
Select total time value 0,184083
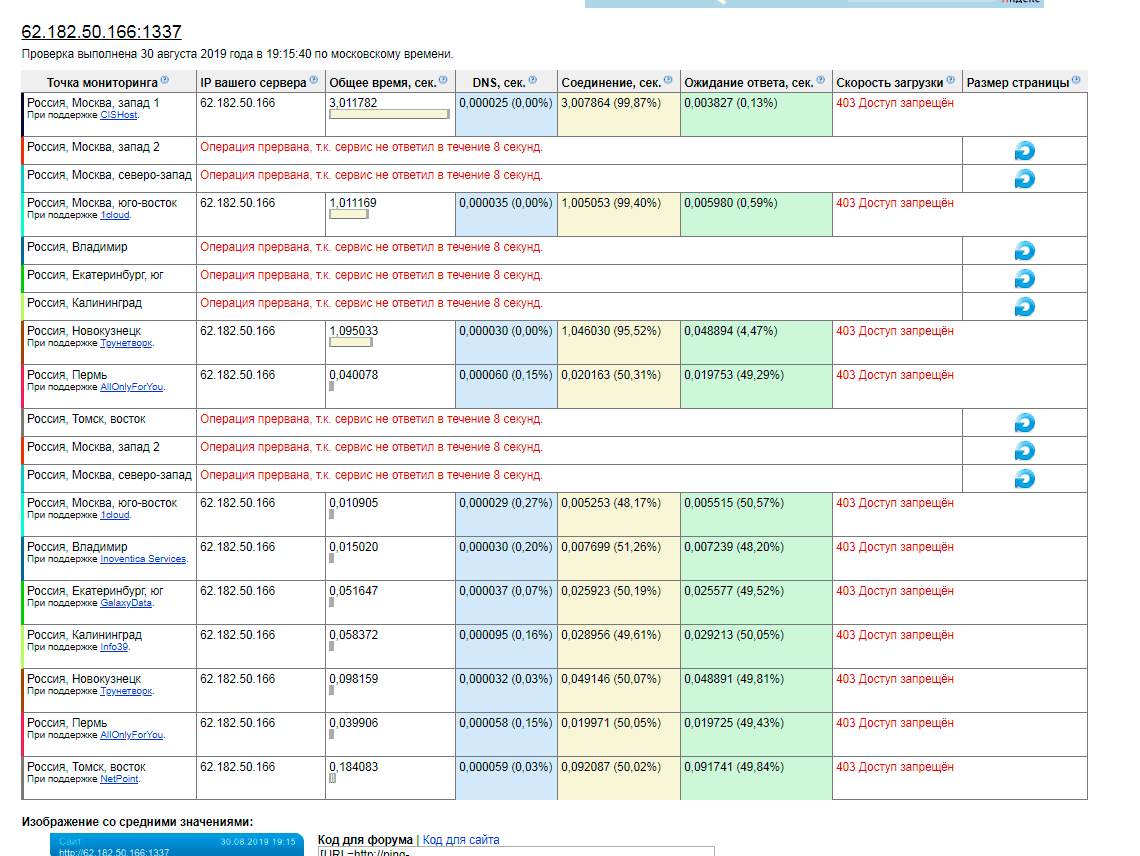click(x=353, y=767)
